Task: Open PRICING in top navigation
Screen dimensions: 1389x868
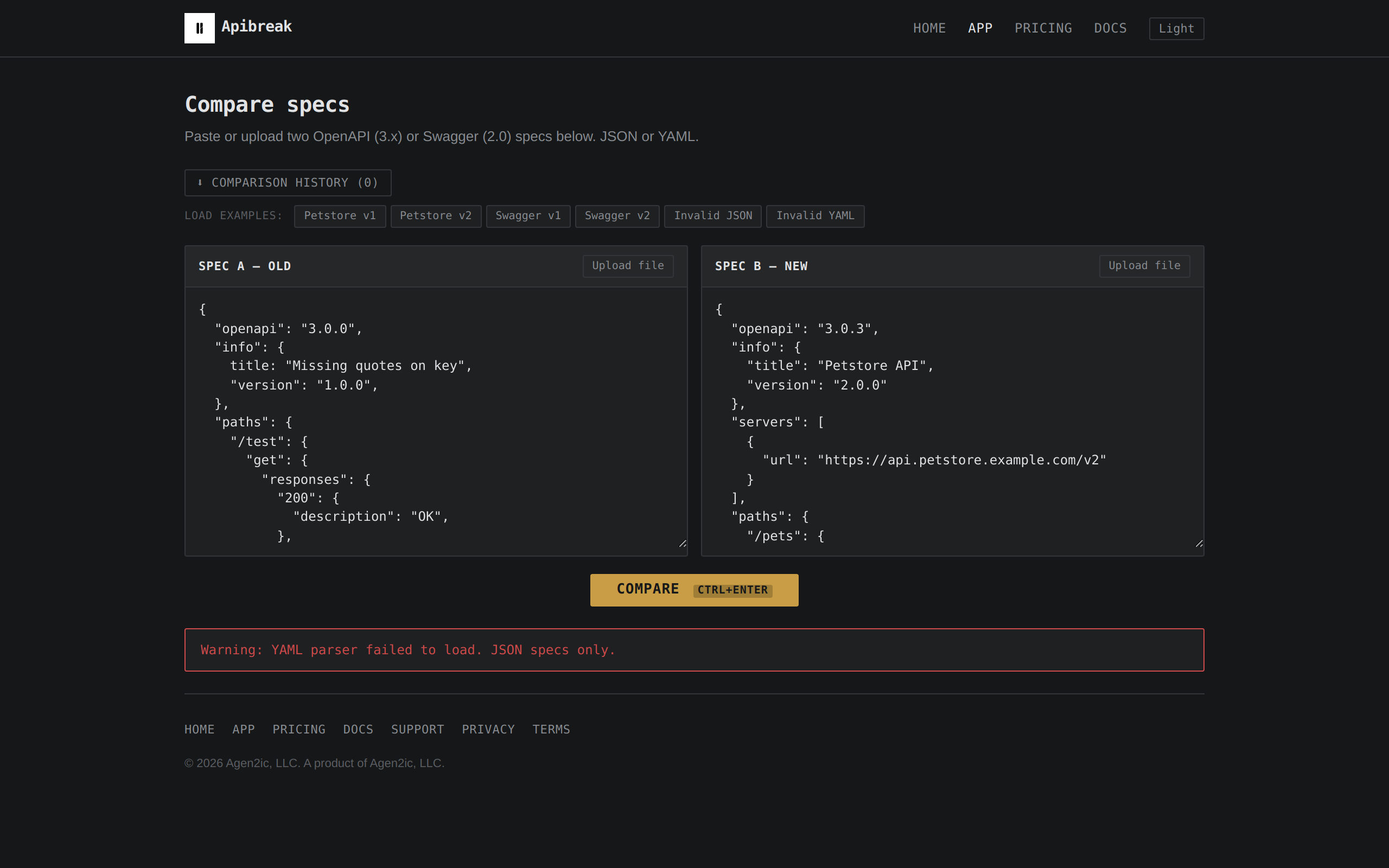Action: (1043, 28)
